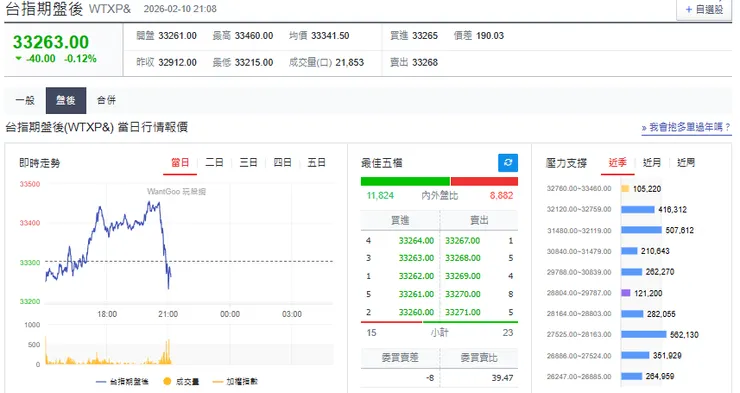The image size is (740, 393).
Task: Click ask price 33271.00
Action: tap(462, 312)
